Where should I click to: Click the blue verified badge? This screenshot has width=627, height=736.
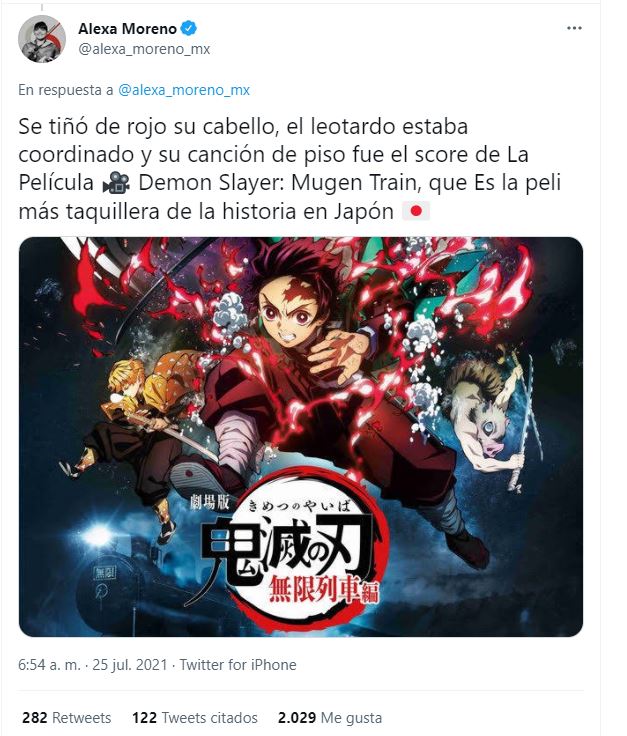coord(189,28)
